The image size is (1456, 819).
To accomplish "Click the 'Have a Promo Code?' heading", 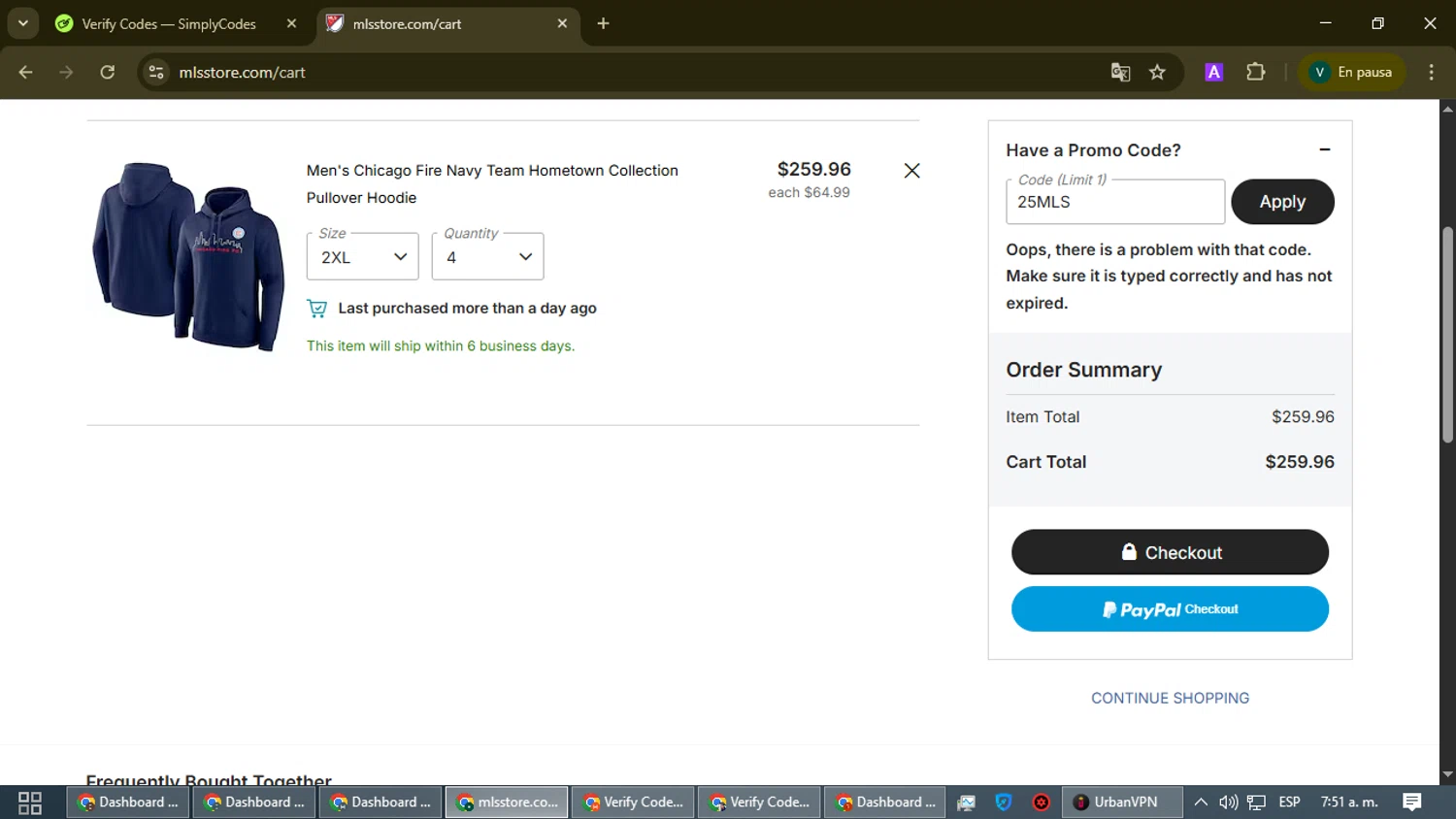I will pos(1093,150).
